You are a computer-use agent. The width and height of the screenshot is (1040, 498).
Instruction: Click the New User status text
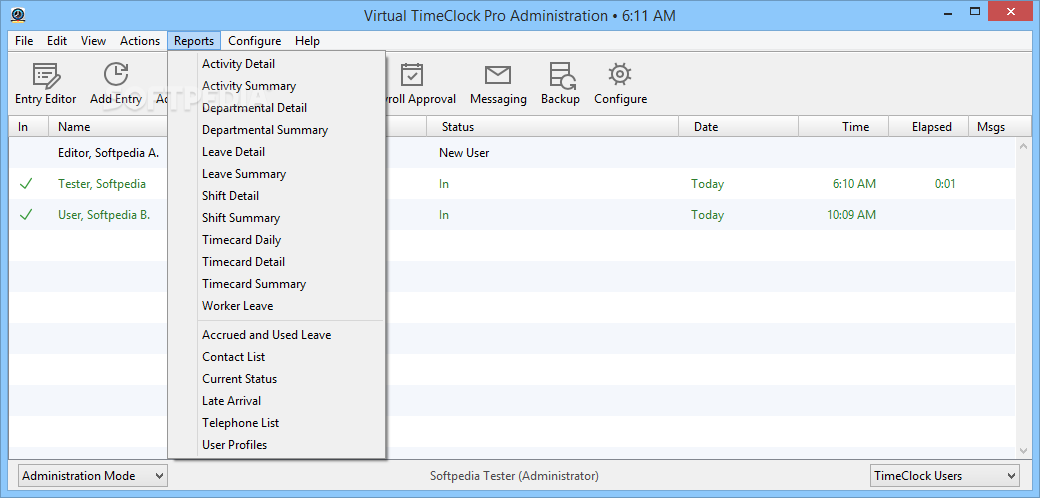click(464, 153)
